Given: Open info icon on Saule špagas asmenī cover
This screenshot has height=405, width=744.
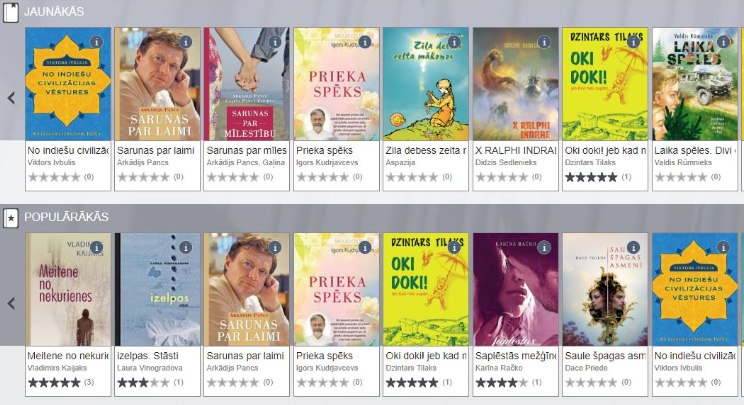Looking at the screenshot, I should [633, 248].
